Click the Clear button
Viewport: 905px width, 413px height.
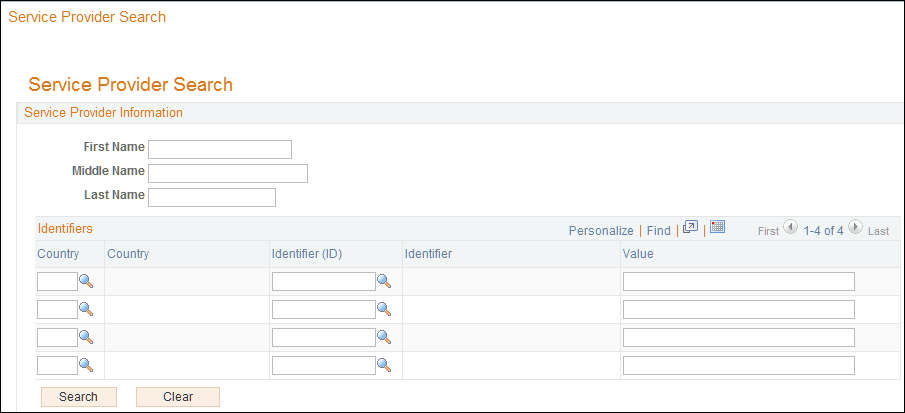point(178,397)
